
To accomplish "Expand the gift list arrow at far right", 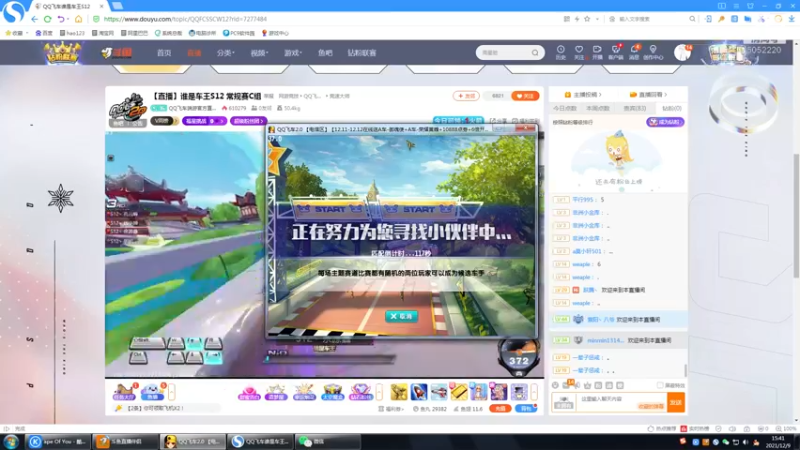I will 534,392.
